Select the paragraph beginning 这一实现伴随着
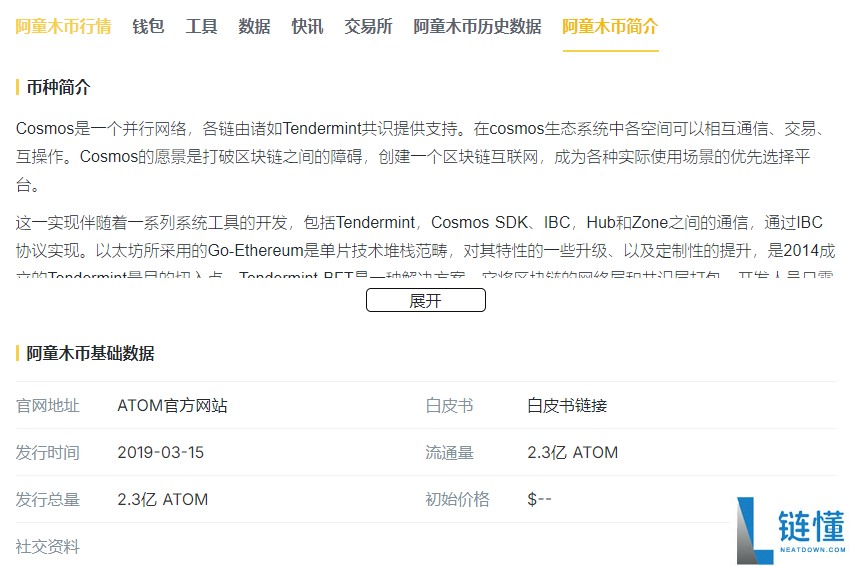Screen dimensions: 850x566 pos(426,246)
